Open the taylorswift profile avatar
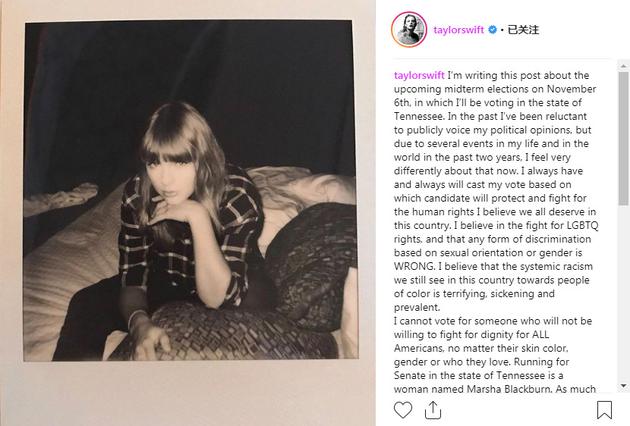Viewport: 630px width, 426px height. [x=409, y=29]
